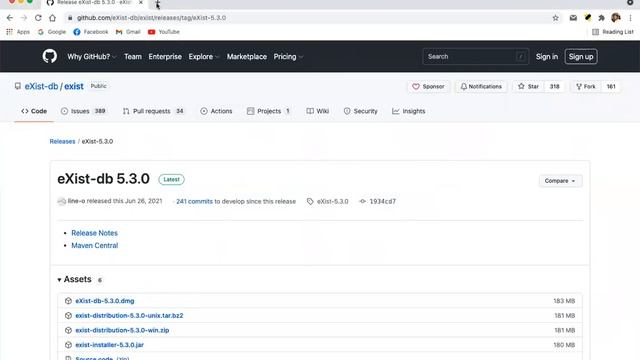The image size is (640, 360).
Task: View the 161 forks count
Action: [x=611, y=87]
